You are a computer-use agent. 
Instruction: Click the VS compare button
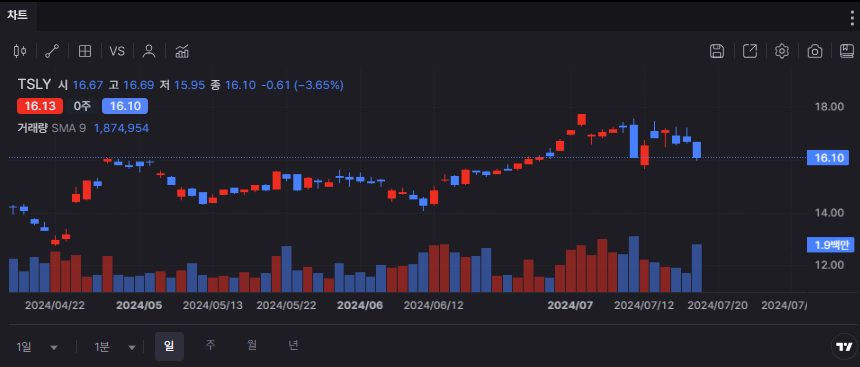pos(117,51)
